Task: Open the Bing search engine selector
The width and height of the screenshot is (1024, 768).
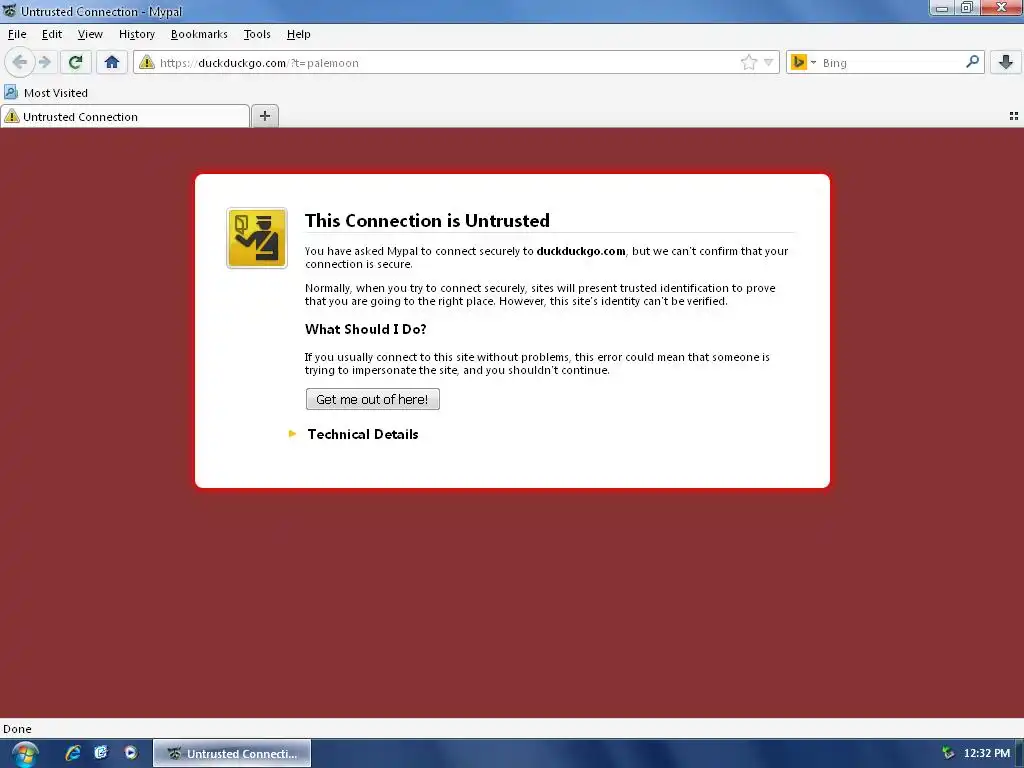Action: tap(803, 63)
